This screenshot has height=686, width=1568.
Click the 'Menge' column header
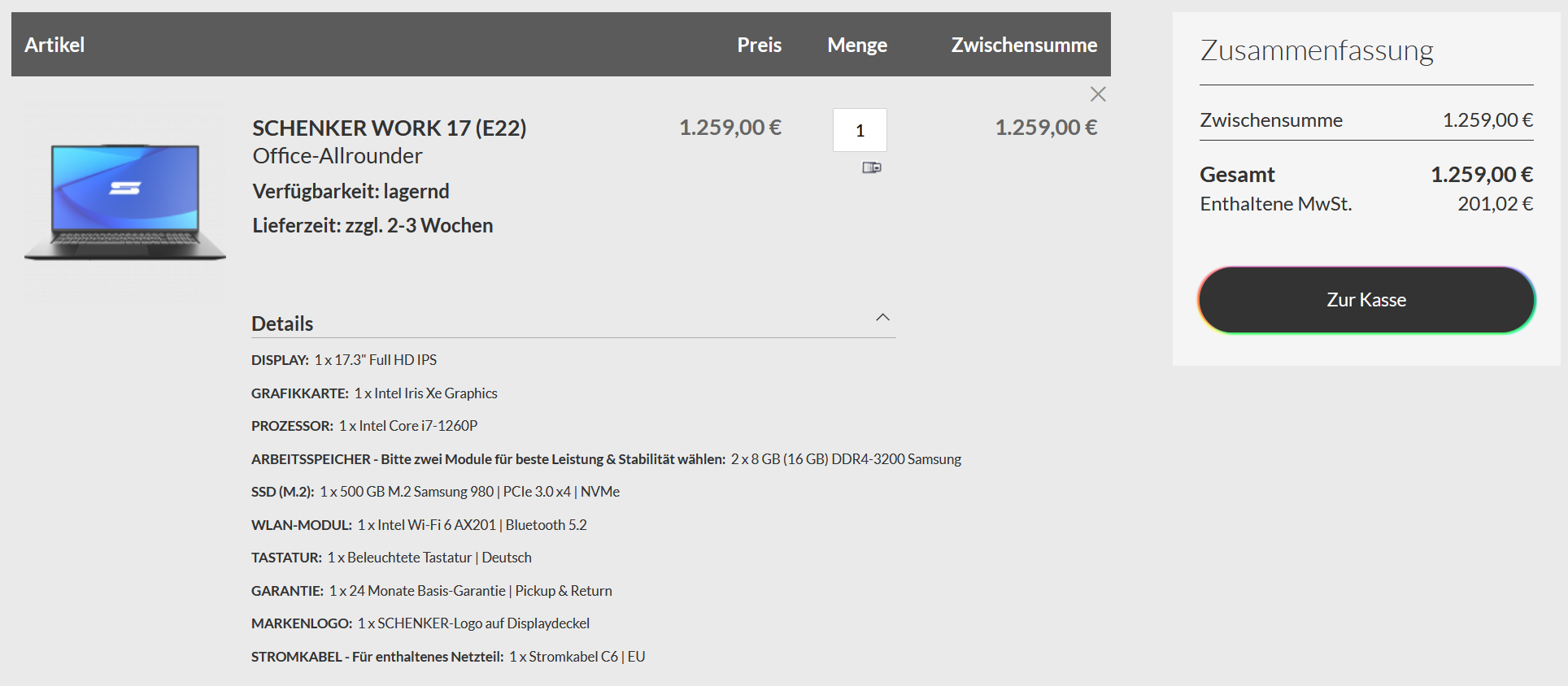[856, 45]
